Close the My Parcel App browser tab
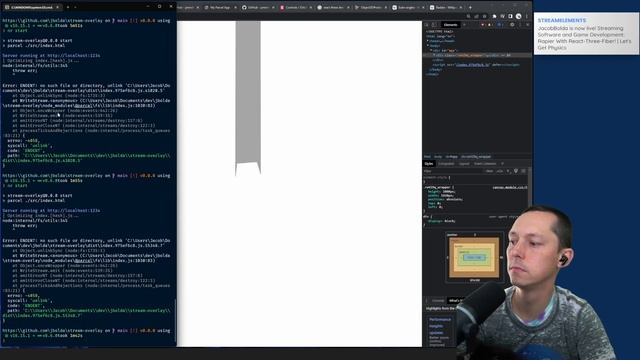 (x=236, y=7)
